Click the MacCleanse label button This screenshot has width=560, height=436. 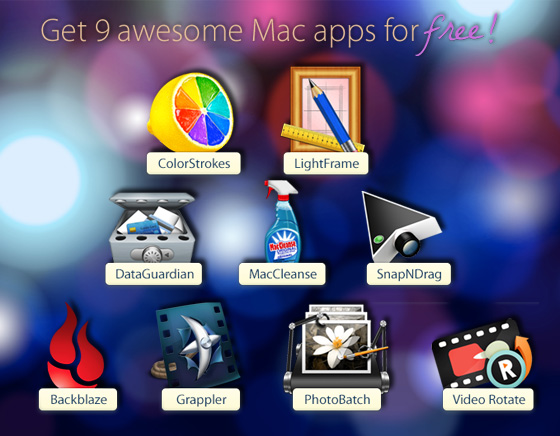(282, 274)
